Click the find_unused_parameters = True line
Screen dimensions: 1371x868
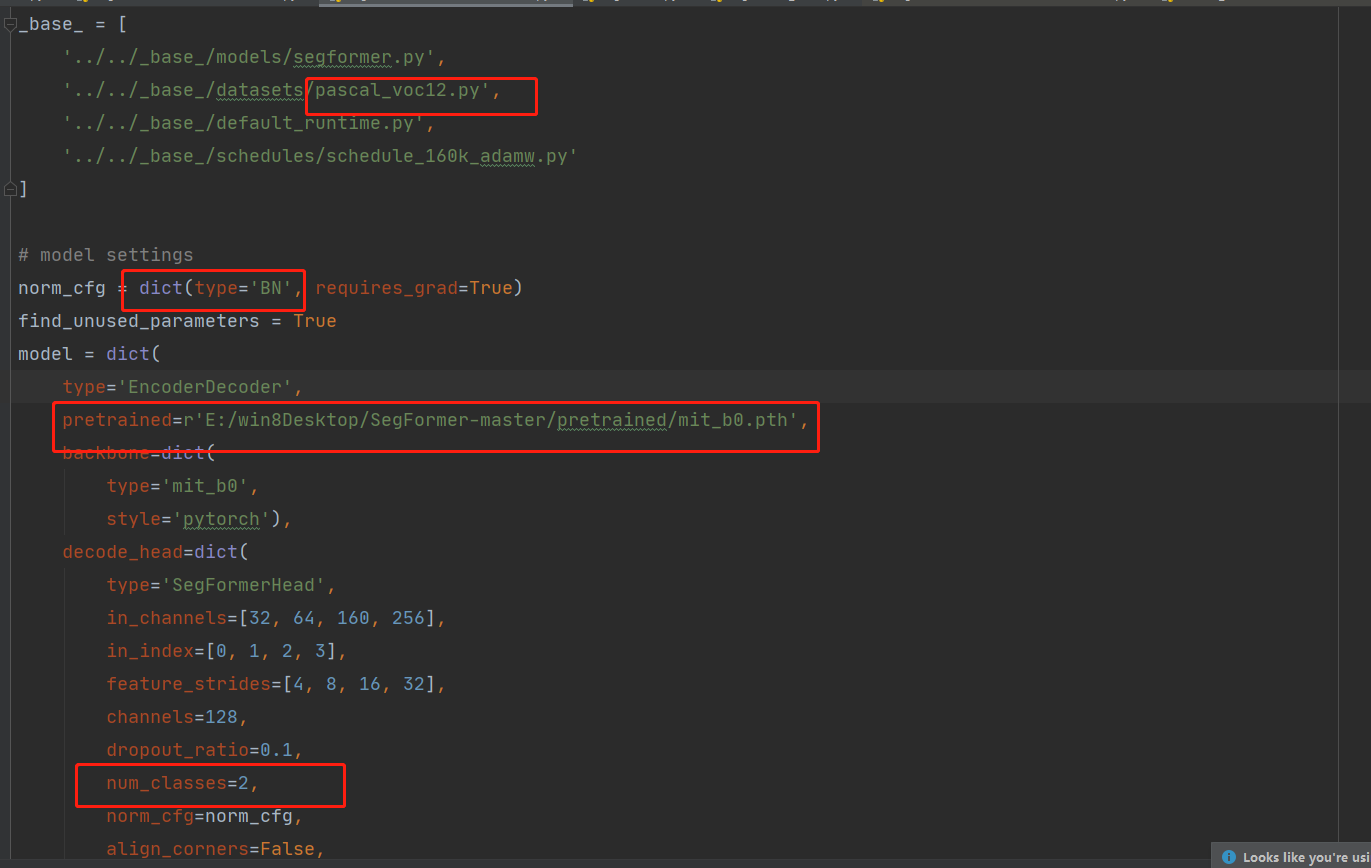click(x=177, y=321)
